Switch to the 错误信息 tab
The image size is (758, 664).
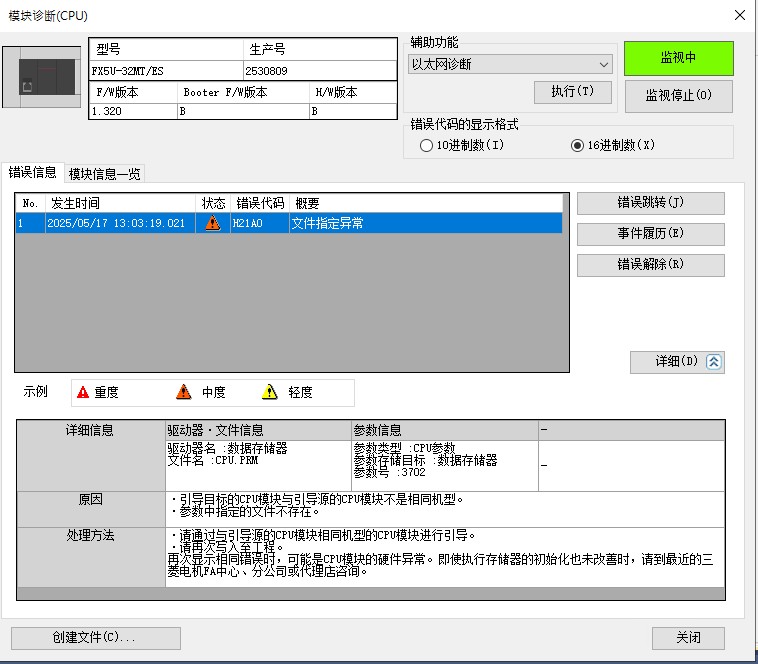point(33,172)
